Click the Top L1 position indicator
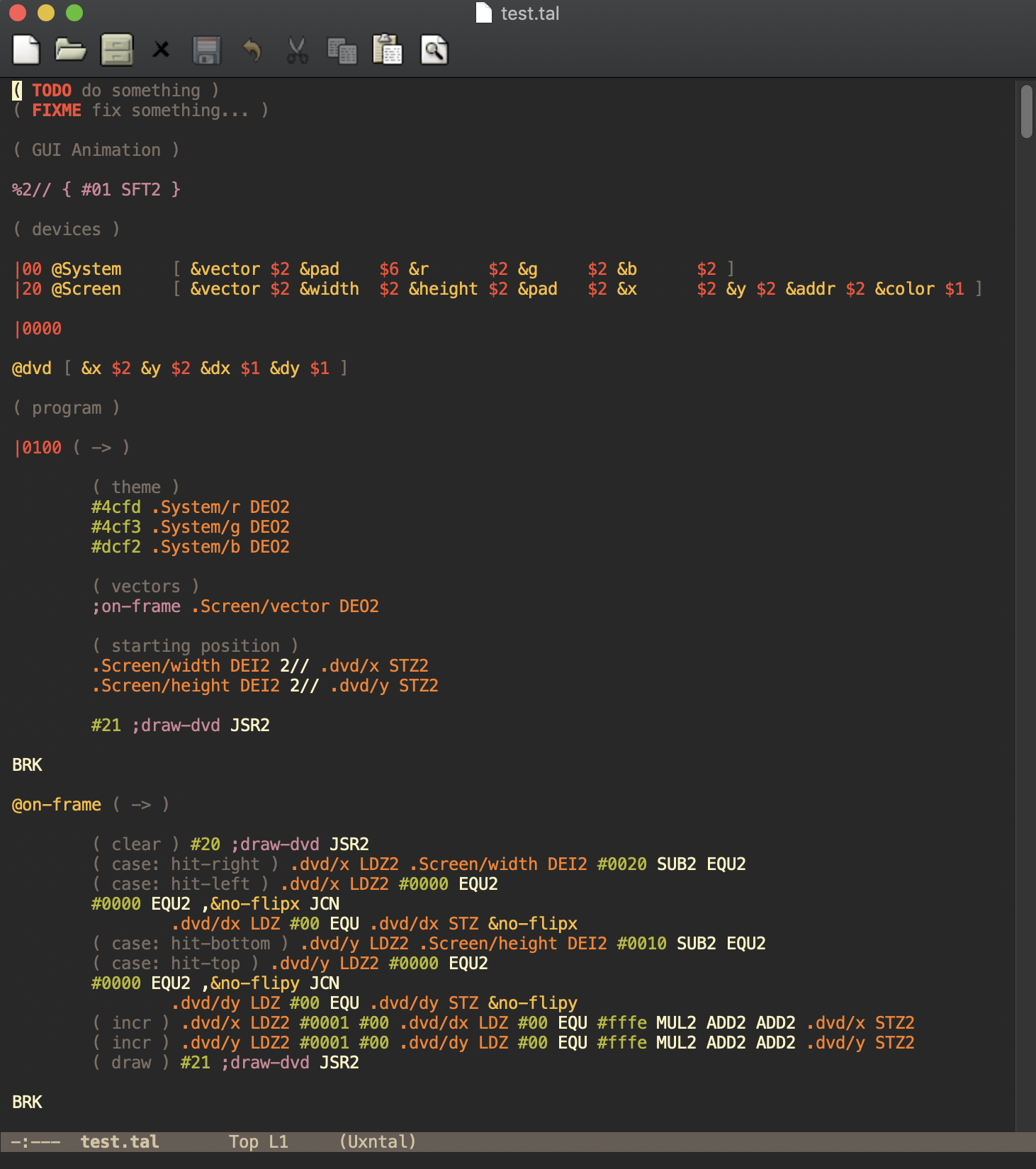Screen dimensions: 1036x1169 pos(258,1141)
